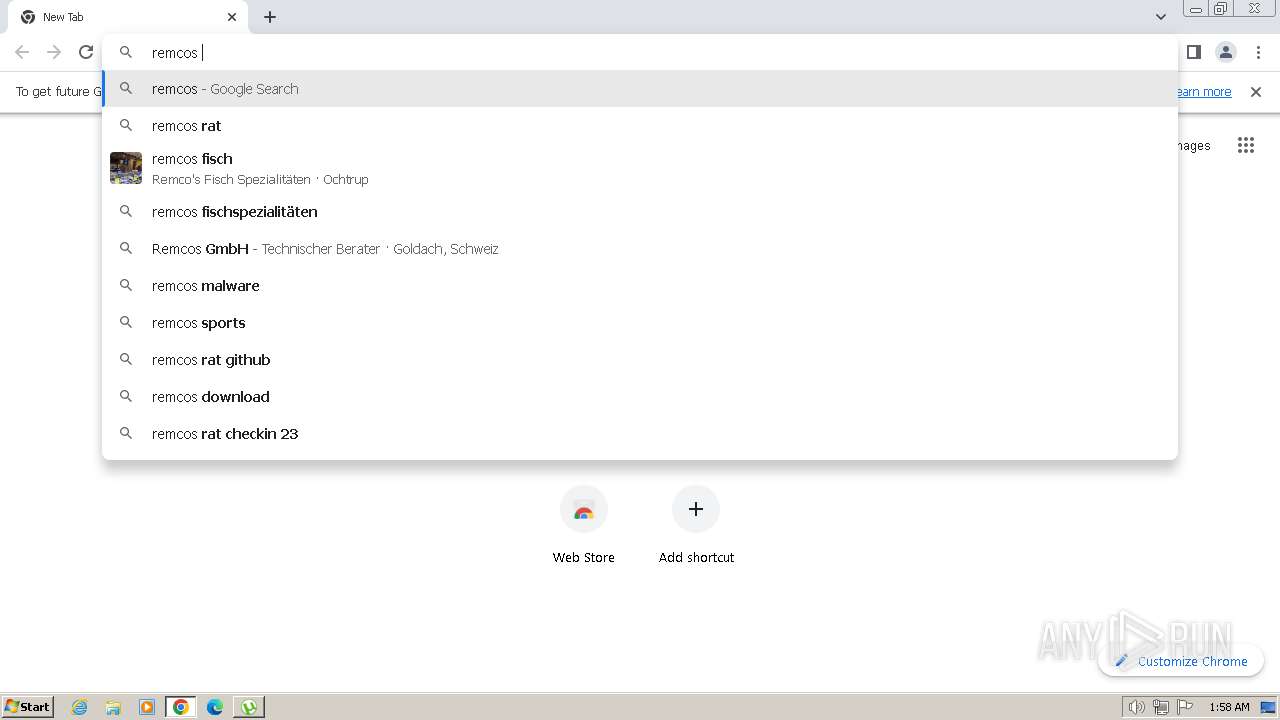
Task: Select remcos fischspezialitäten suggestion
Action: (640, 212)
